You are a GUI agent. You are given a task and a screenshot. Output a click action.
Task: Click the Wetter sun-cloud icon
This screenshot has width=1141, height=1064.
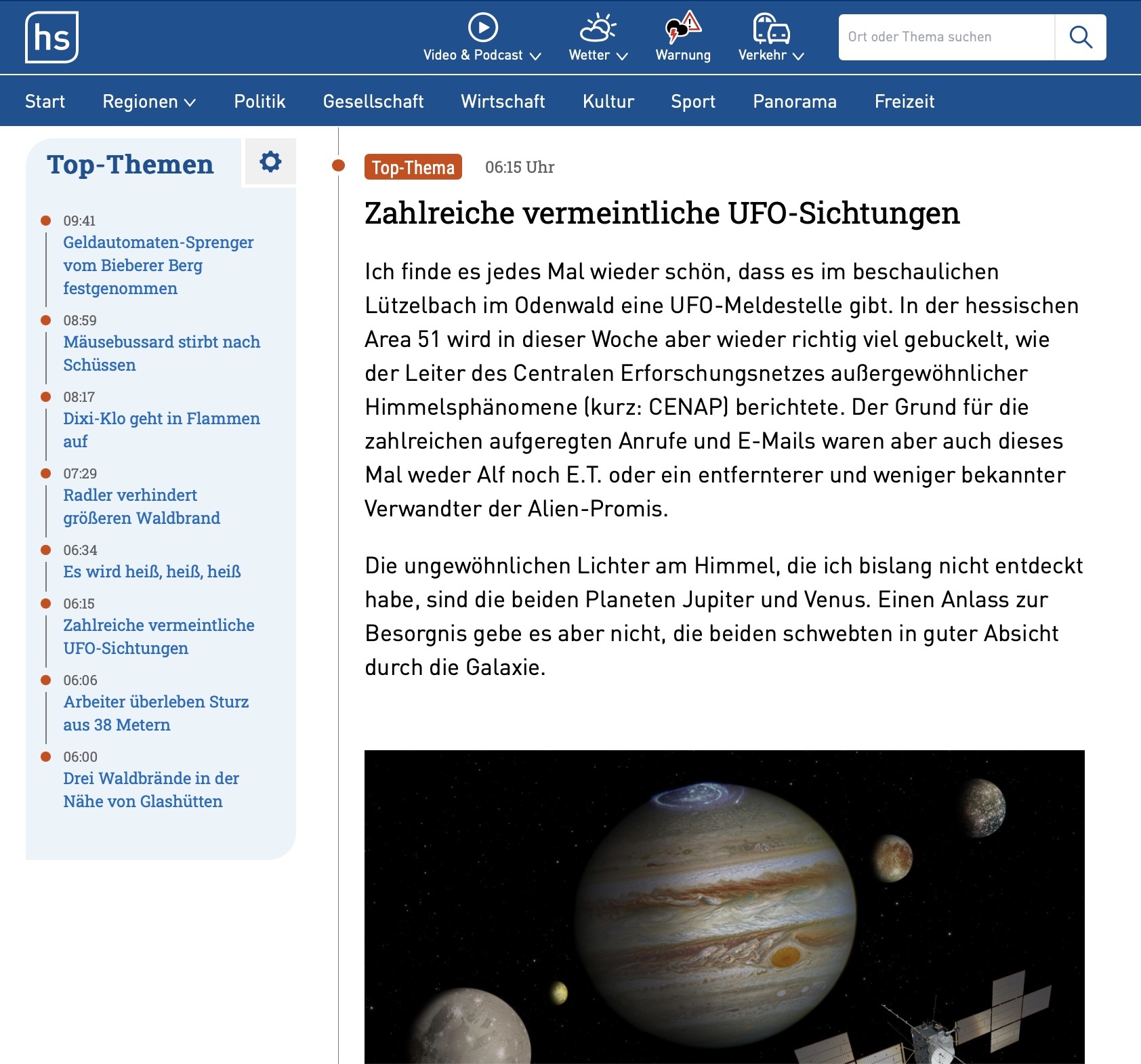coord(598,28)
